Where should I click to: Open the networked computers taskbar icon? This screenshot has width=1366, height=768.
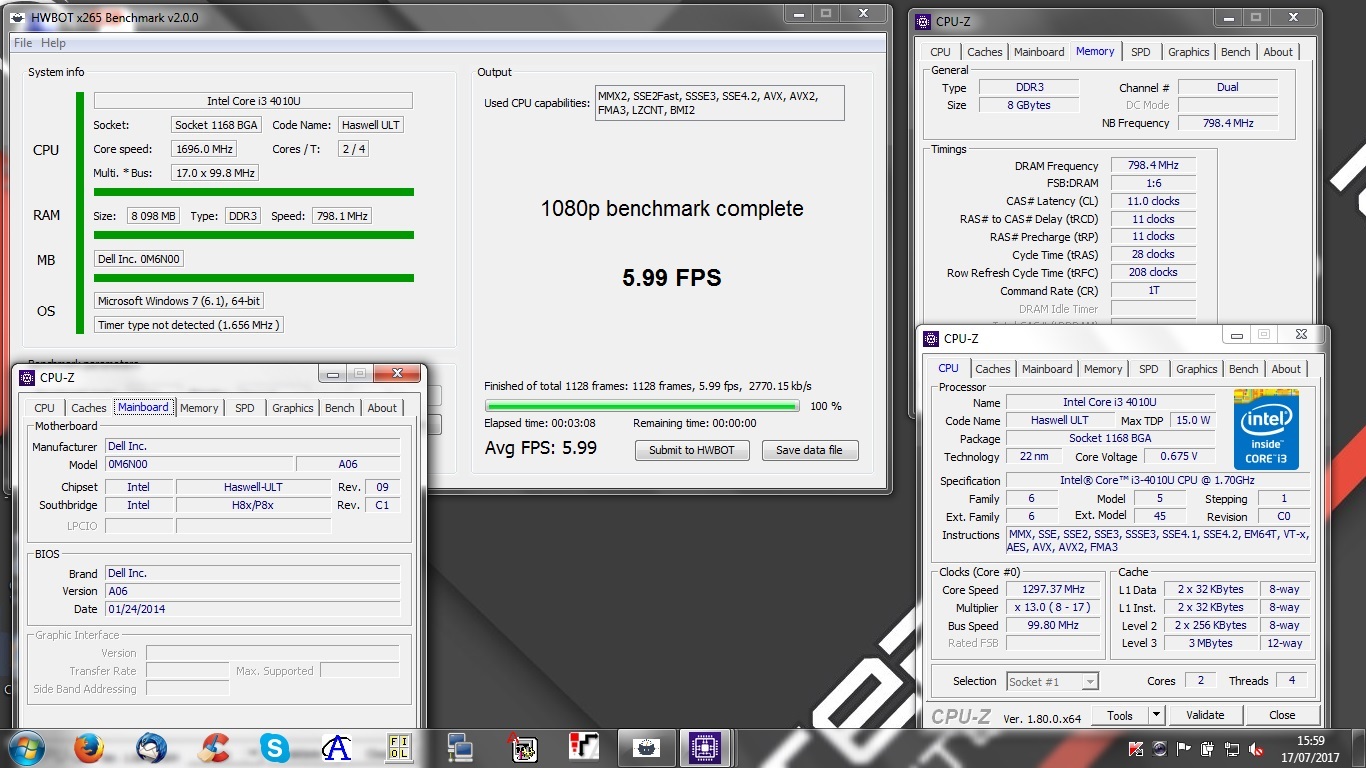pyautogui.click(x=460, y=747)
